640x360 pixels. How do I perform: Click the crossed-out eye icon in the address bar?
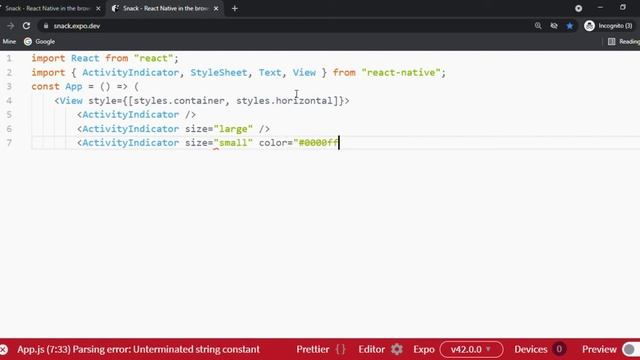click(554, 26)
